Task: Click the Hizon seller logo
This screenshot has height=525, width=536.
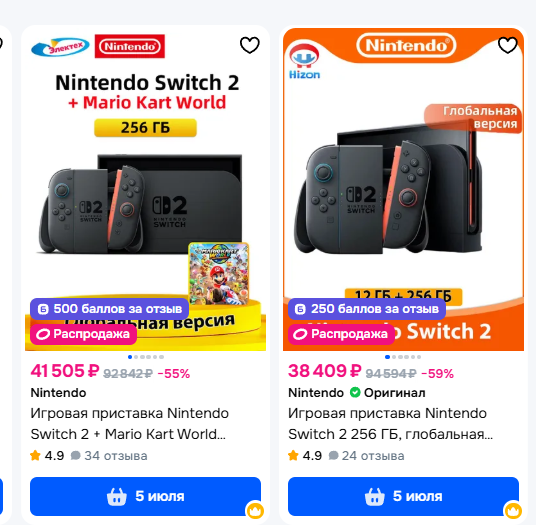Action: (304, 62)
